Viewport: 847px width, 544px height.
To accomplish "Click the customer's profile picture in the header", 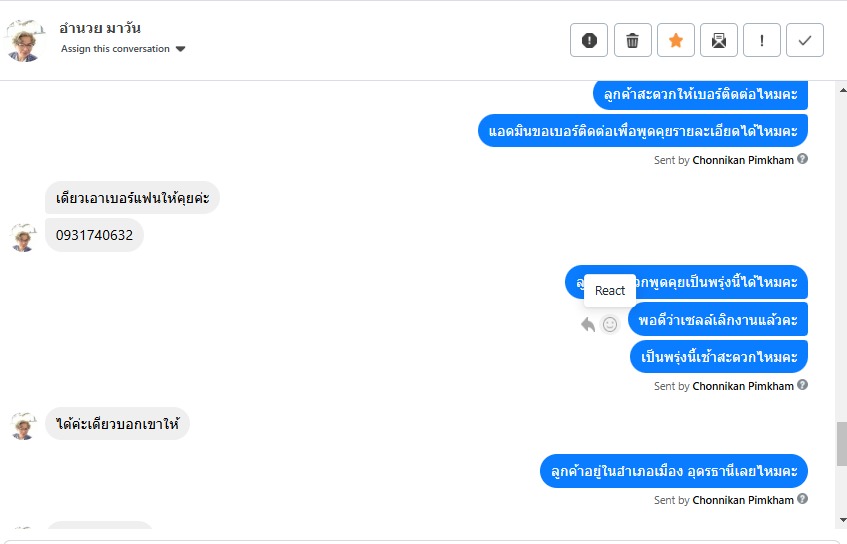I will click(25, 40).
